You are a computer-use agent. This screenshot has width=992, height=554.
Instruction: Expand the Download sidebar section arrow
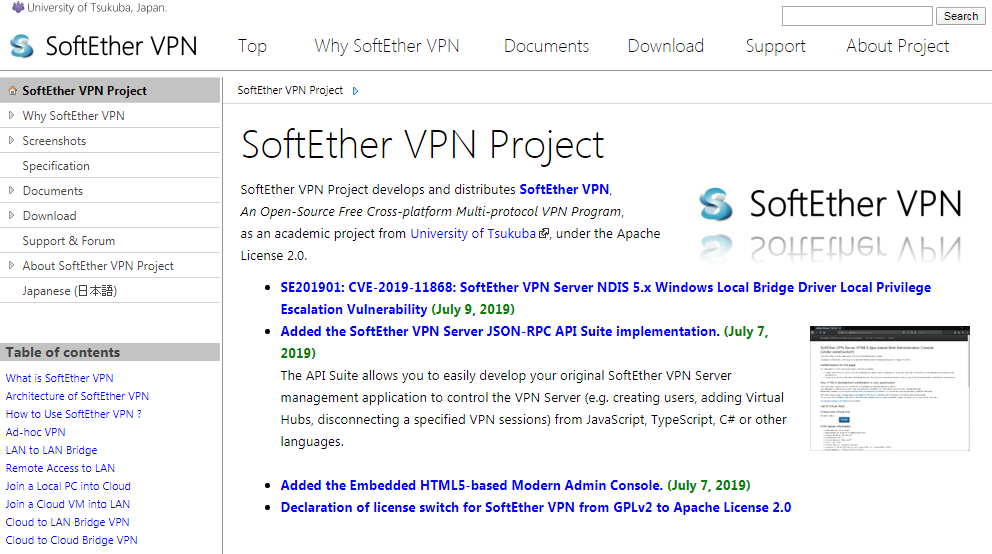pos(11,216)
